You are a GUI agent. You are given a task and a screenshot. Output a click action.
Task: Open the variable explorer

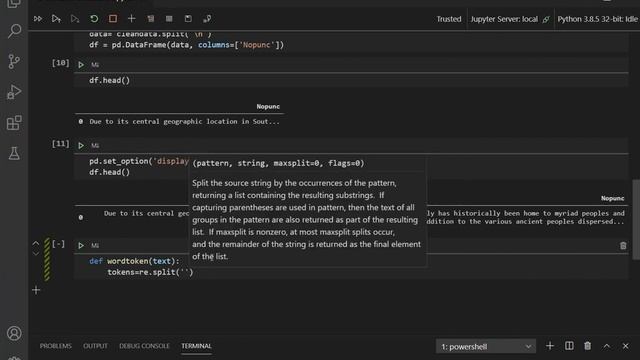click(x=169, y=19)
